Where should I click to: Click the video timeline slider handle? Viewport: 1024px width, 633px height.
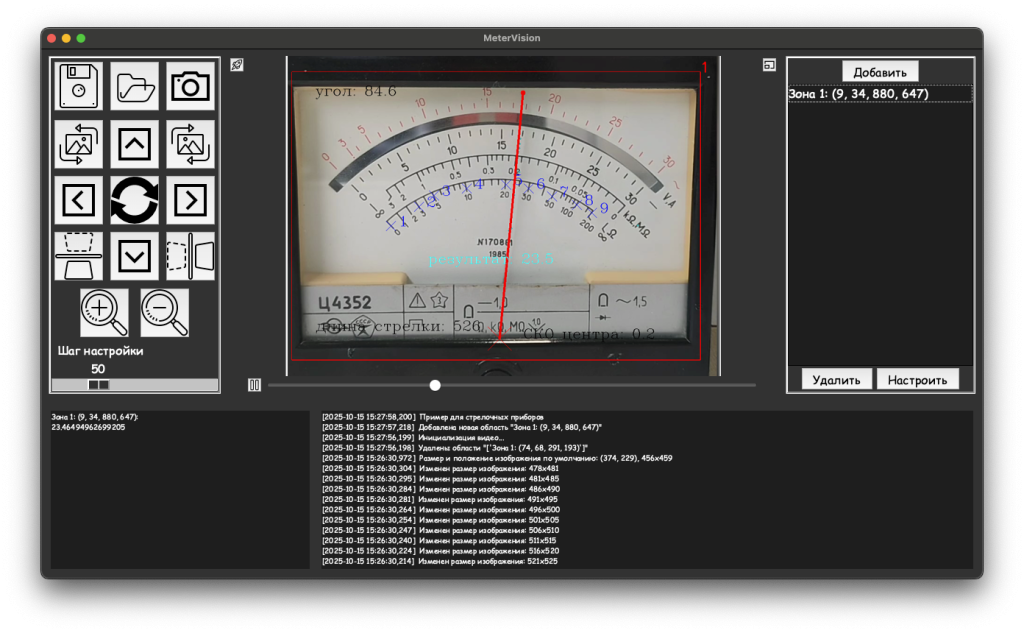[435, 385]
